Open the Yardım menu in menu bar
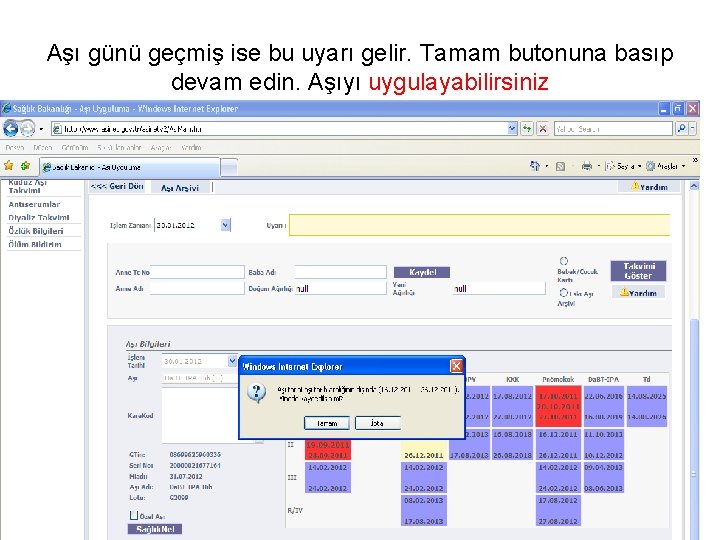720x540 pixels. (191, 147)
